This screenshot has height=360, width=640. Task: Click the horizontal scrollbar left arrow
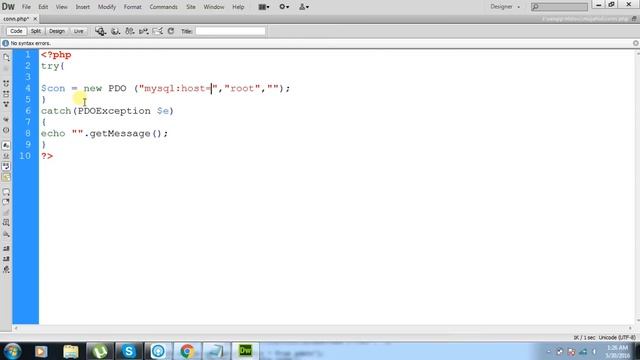click(x=16, y=328)
